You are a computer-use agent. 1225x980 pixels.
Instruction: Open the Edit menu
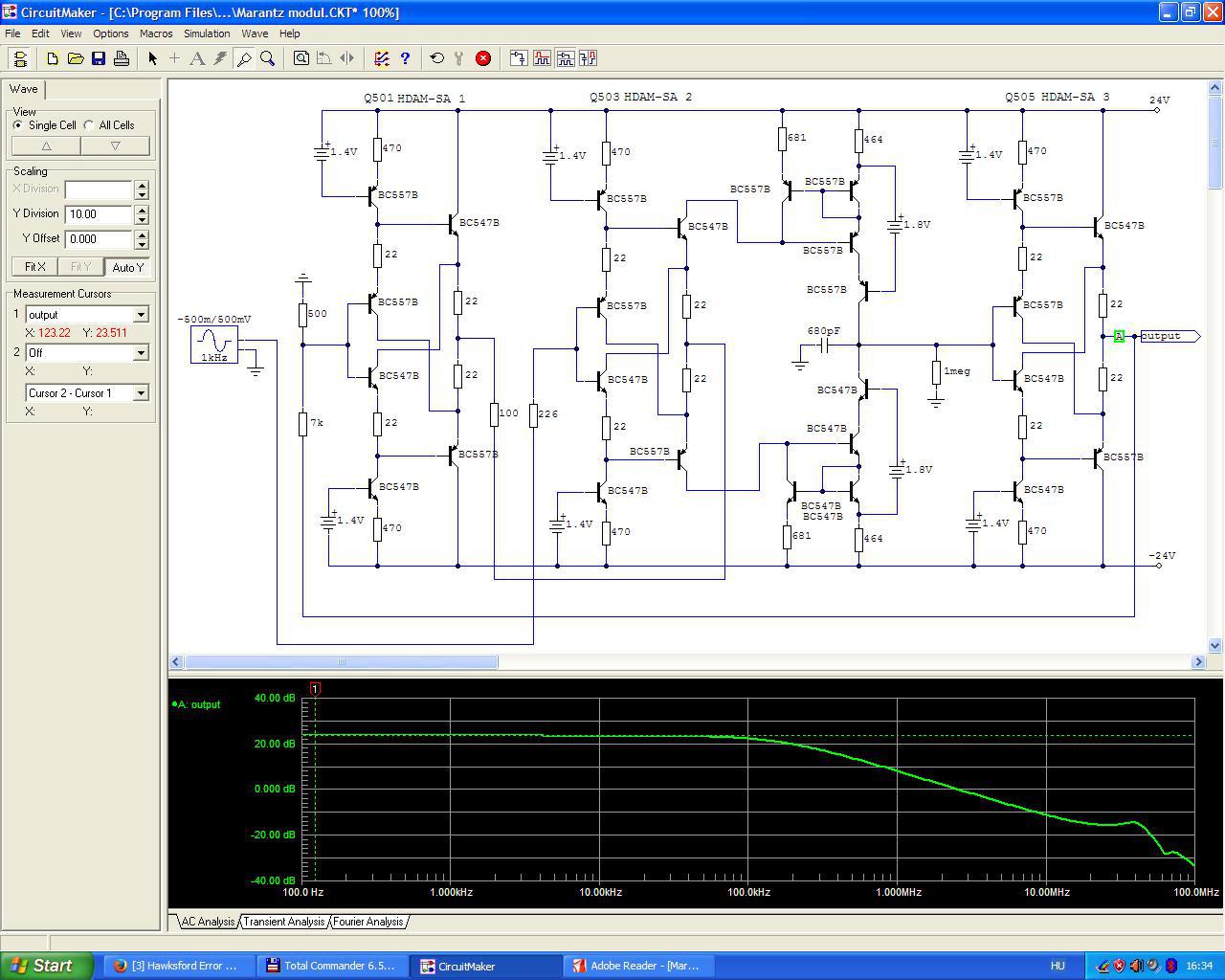pyautogui.click(x=40, y=33)
